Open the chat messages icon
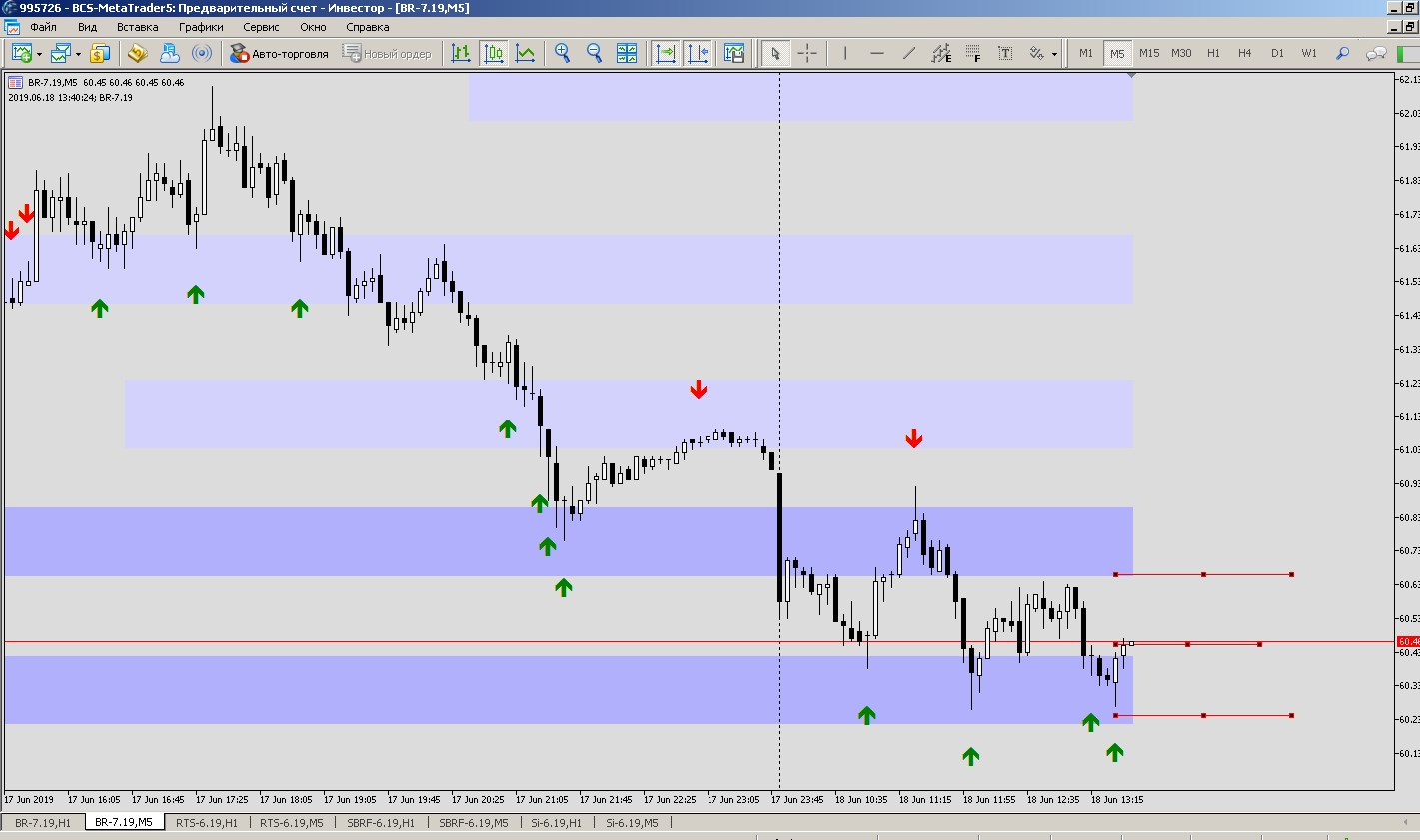 pyautogui.click(x=1376, y=53)
